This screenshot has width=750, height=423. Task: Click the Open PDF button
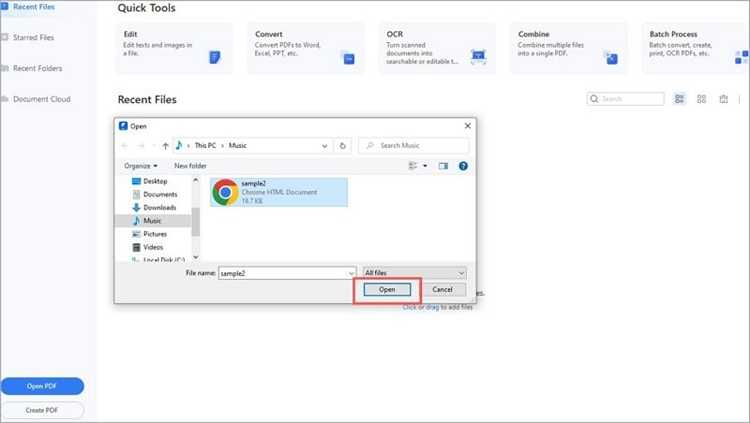(42, 386)
